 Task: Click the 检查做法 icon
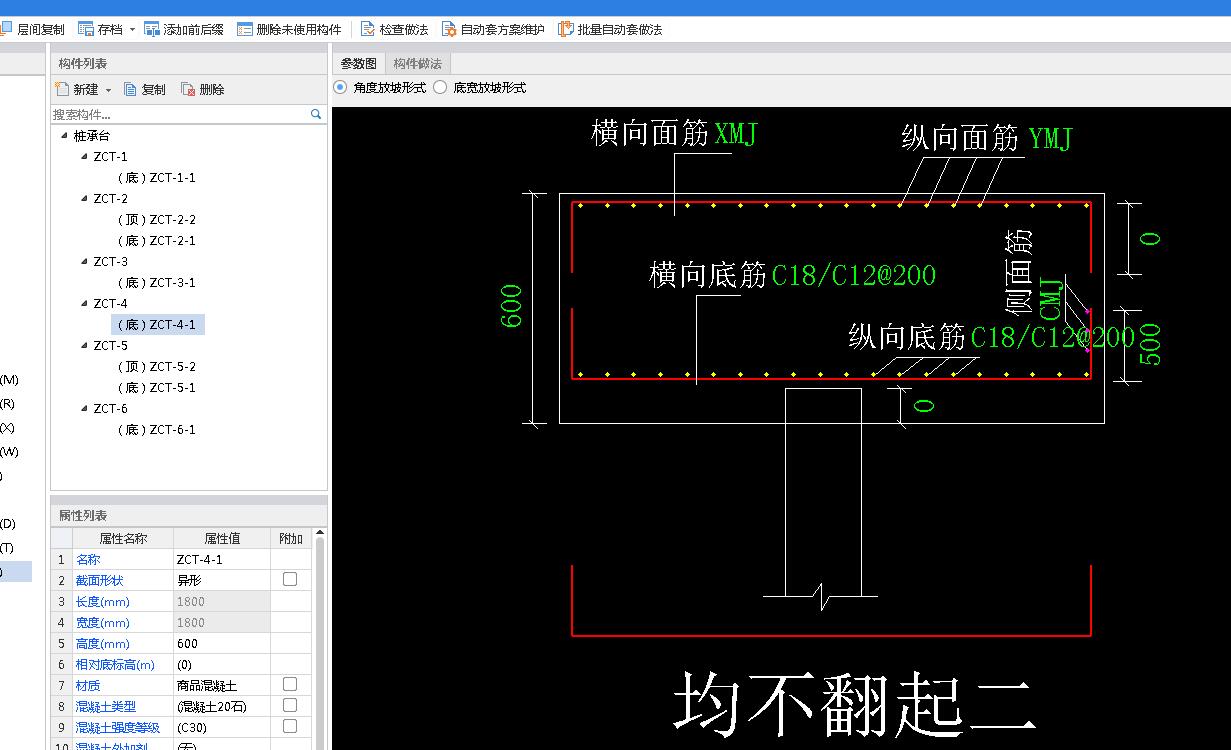[x=368, y=29]
